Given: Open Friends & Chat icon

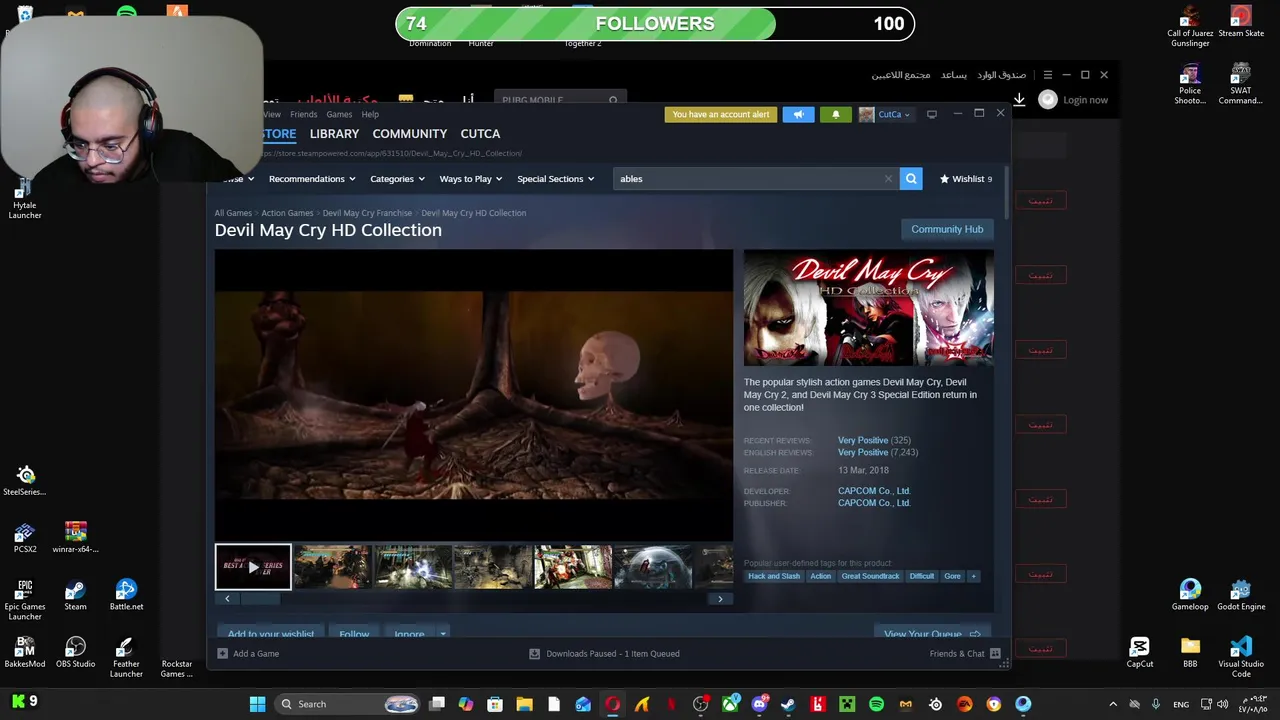Looking at the screenshot, I should pos(995,654).
